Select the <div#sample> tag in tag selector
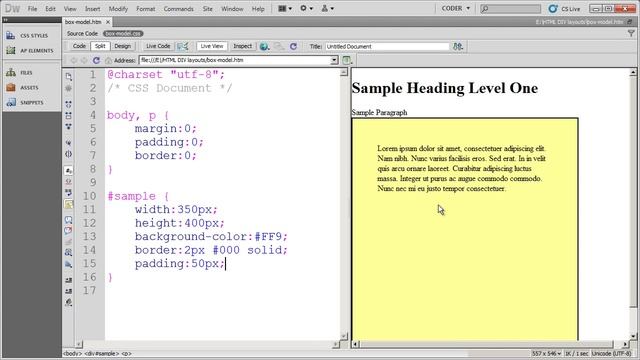The width and height of the screenshot is (640, 360). coord(102,354)
